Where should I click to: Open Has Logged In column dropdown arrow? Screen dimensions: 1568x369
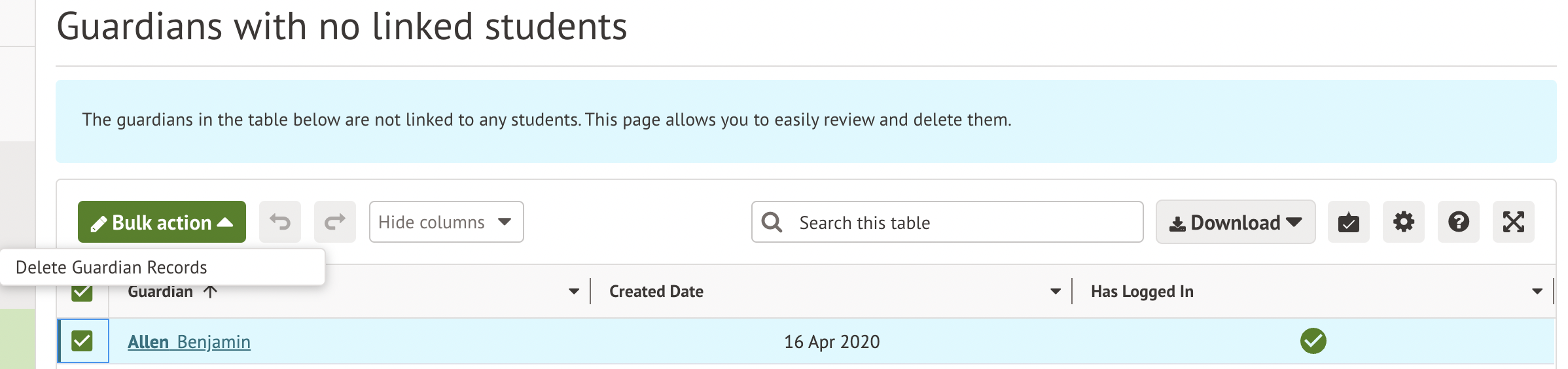pyautogui.click(x=1537, y=292)
